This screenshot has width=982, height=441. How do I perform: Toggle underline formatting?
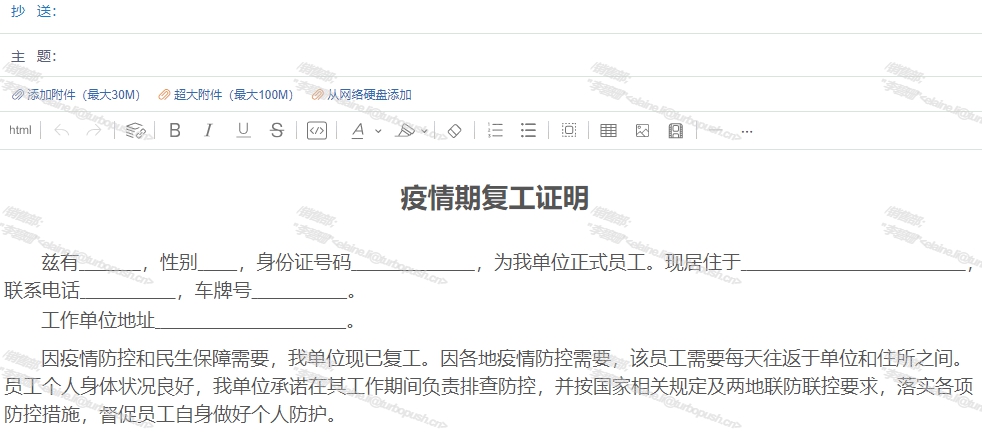point(243,130)
